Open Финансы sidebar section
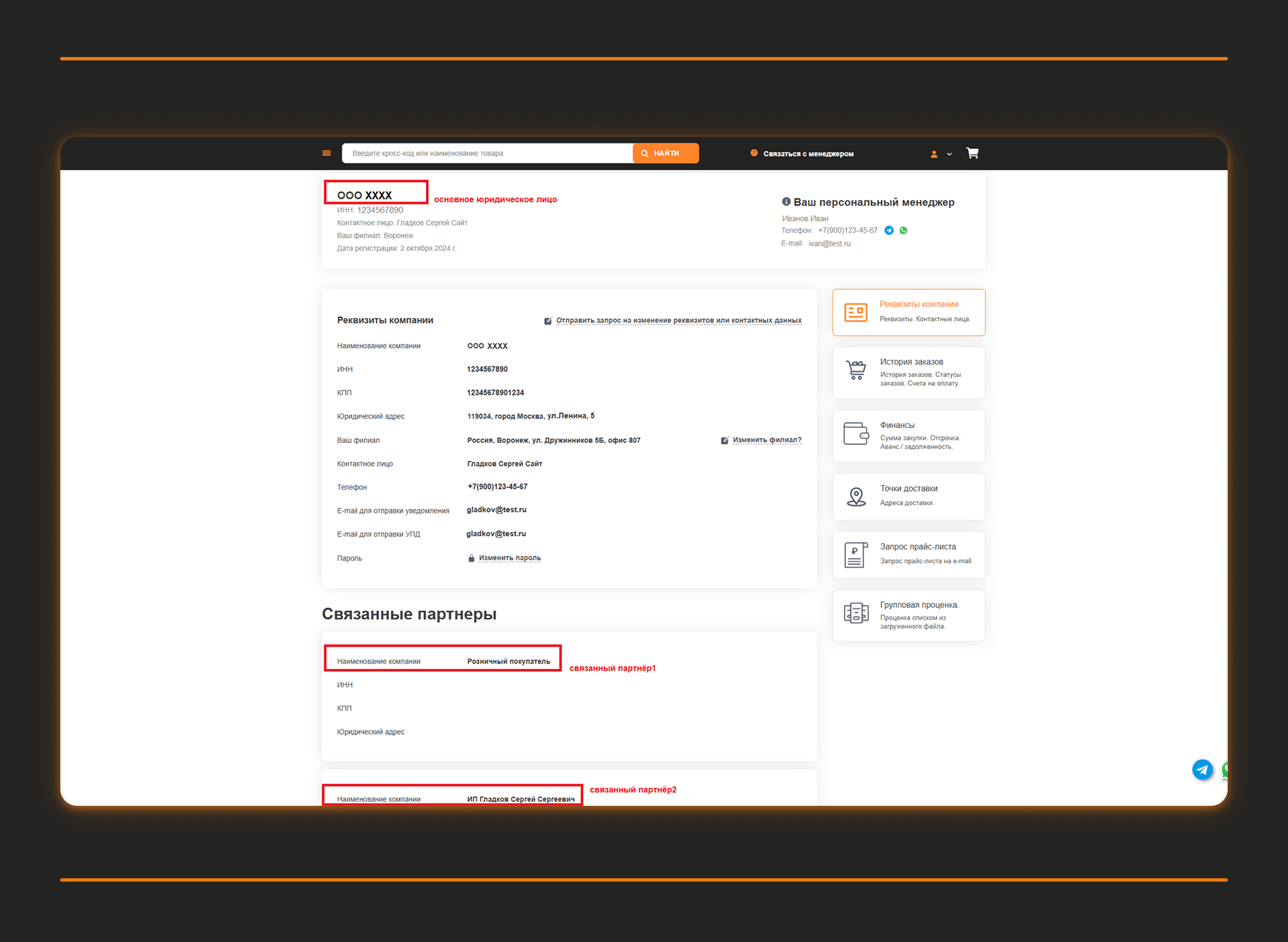This screenshot has height=942, width=1288. tap(908, 435)
